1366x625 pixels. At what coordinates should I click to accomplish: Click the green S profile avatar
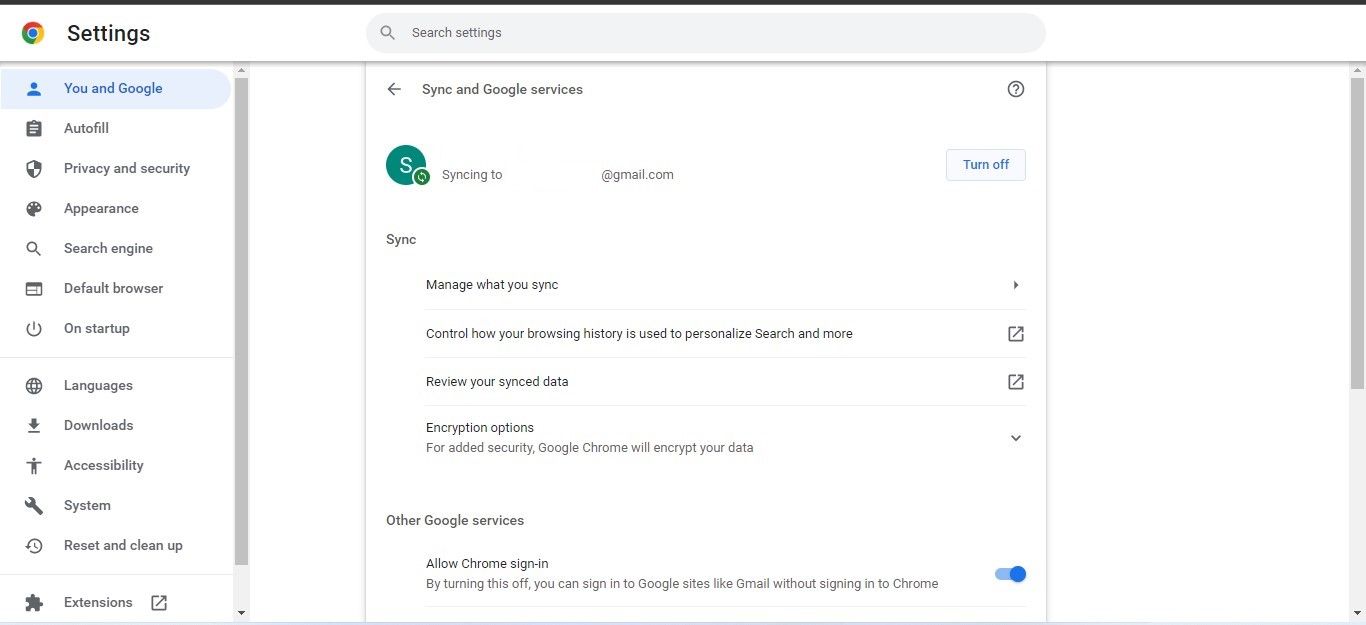click(x=406, y=165)
